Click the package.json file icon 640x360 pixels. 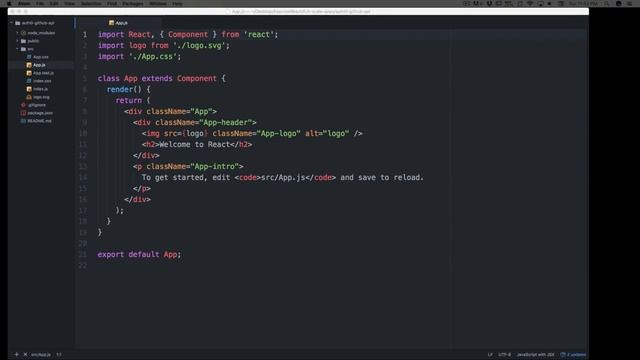[23, 113]
